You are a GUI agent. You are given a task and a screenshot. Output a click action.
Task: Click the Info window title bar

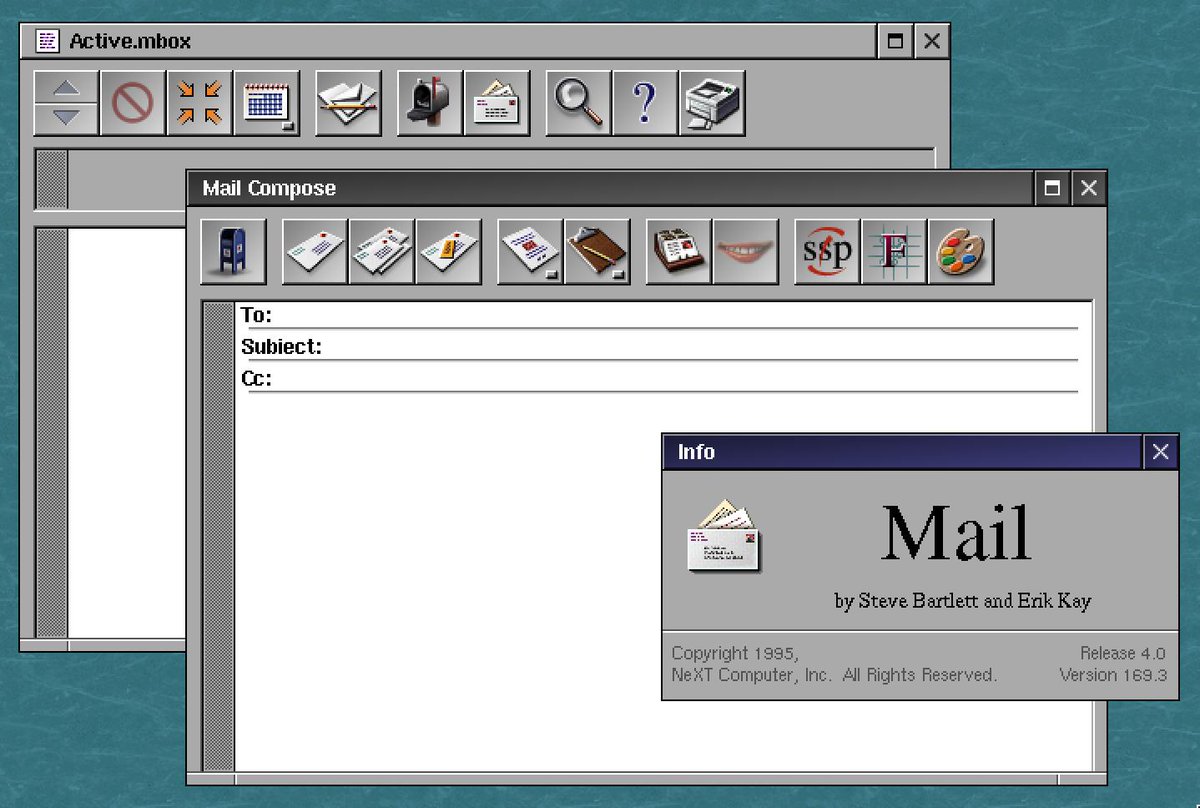pyautogui.click(x=903, y=452)
